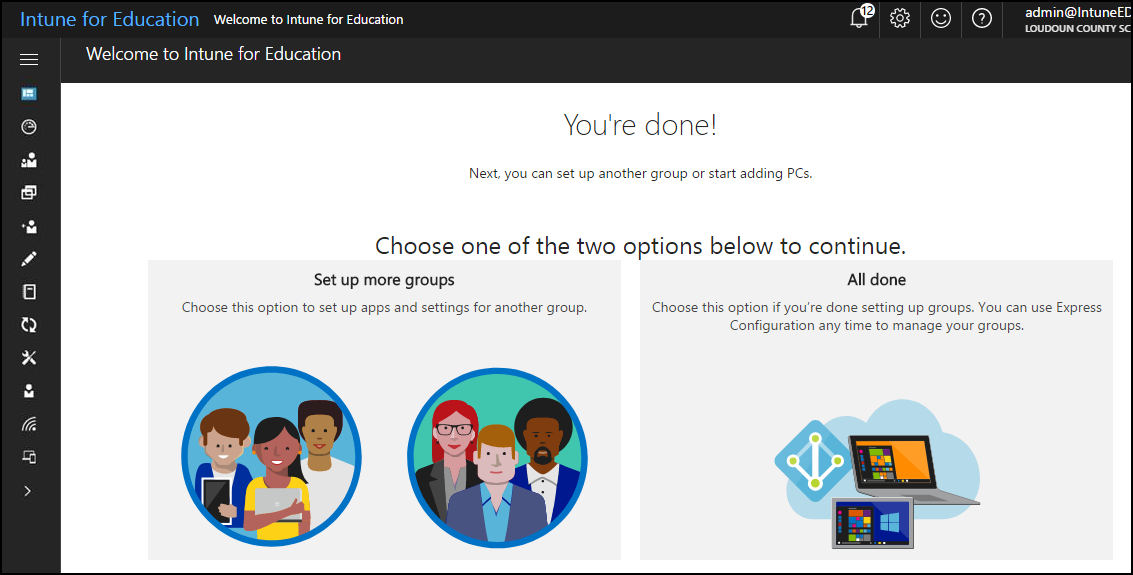Viewport: 1133px width, 575px height.
Task: Expand the sidebar with chevron arrow
Action: click(x=27, y=491)
